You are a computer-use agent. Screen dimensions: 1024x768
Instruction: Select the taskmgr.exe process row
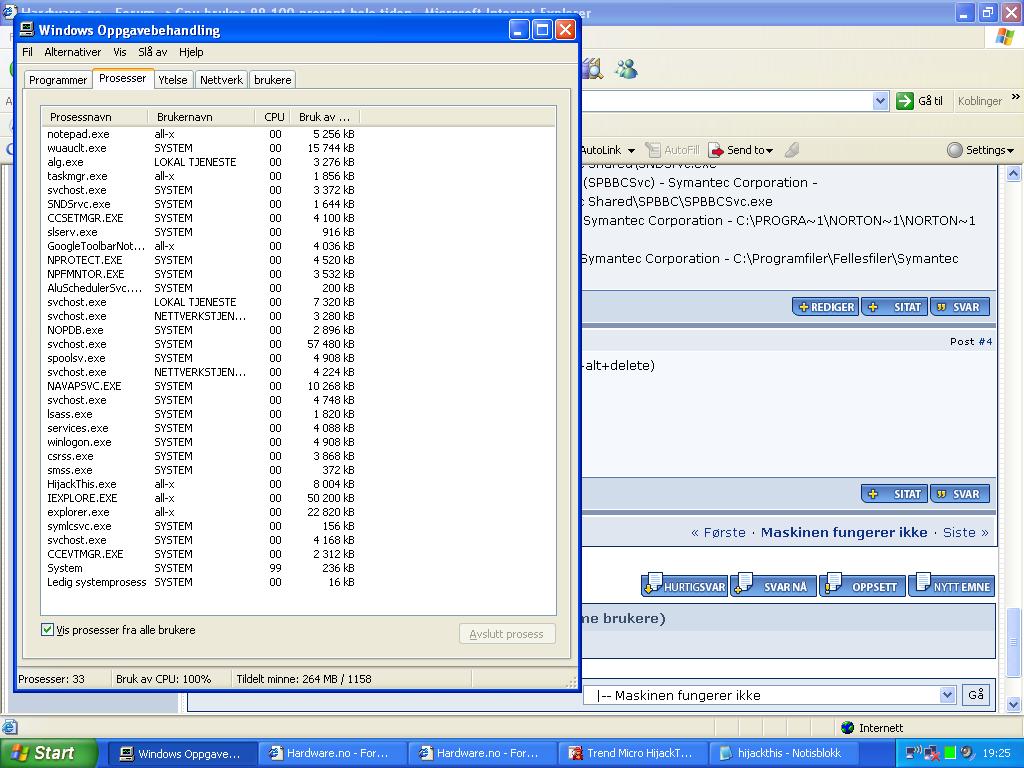pos(200,176)
